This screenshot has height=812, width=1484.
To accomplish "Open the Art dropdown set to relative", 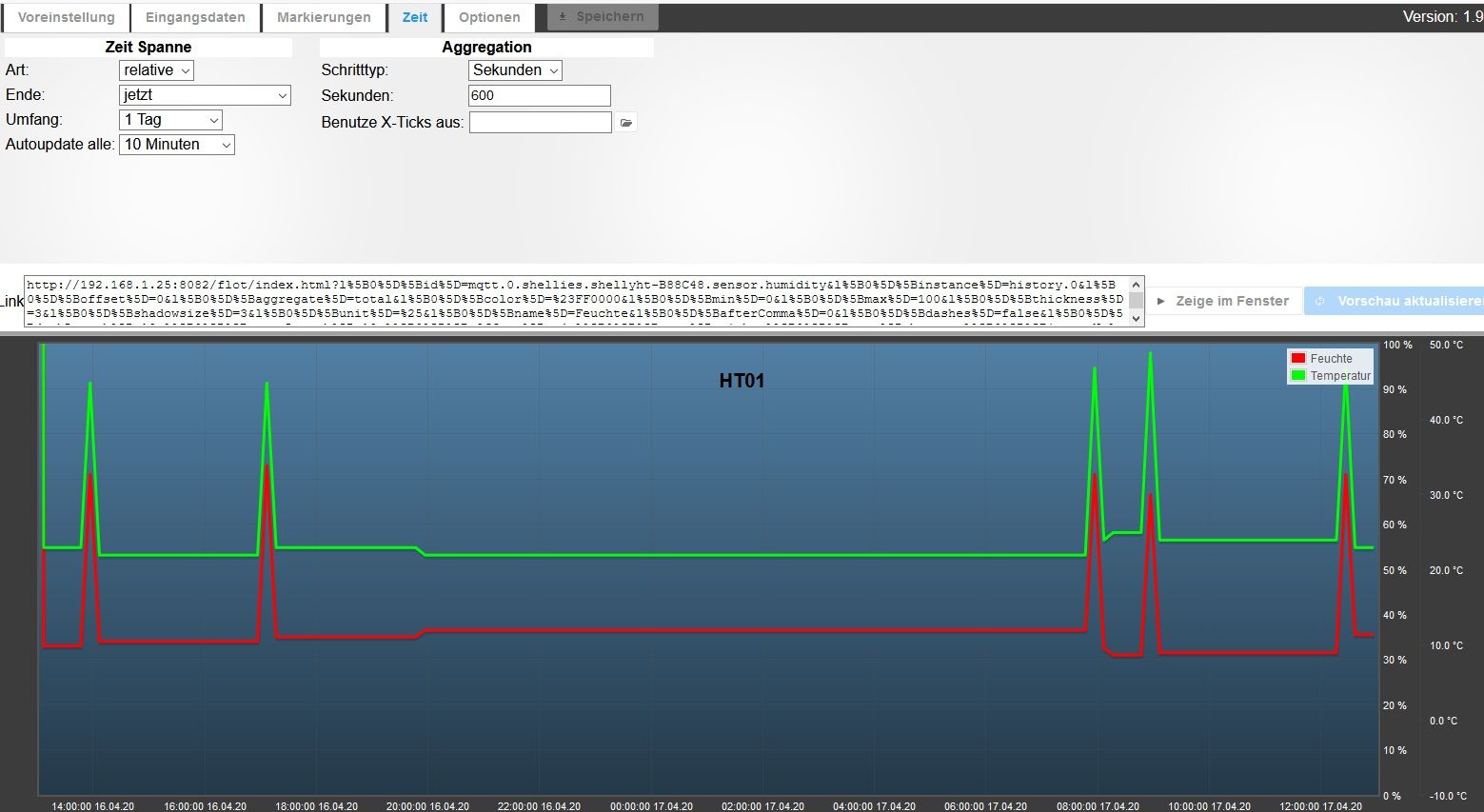I will (156, 70).
